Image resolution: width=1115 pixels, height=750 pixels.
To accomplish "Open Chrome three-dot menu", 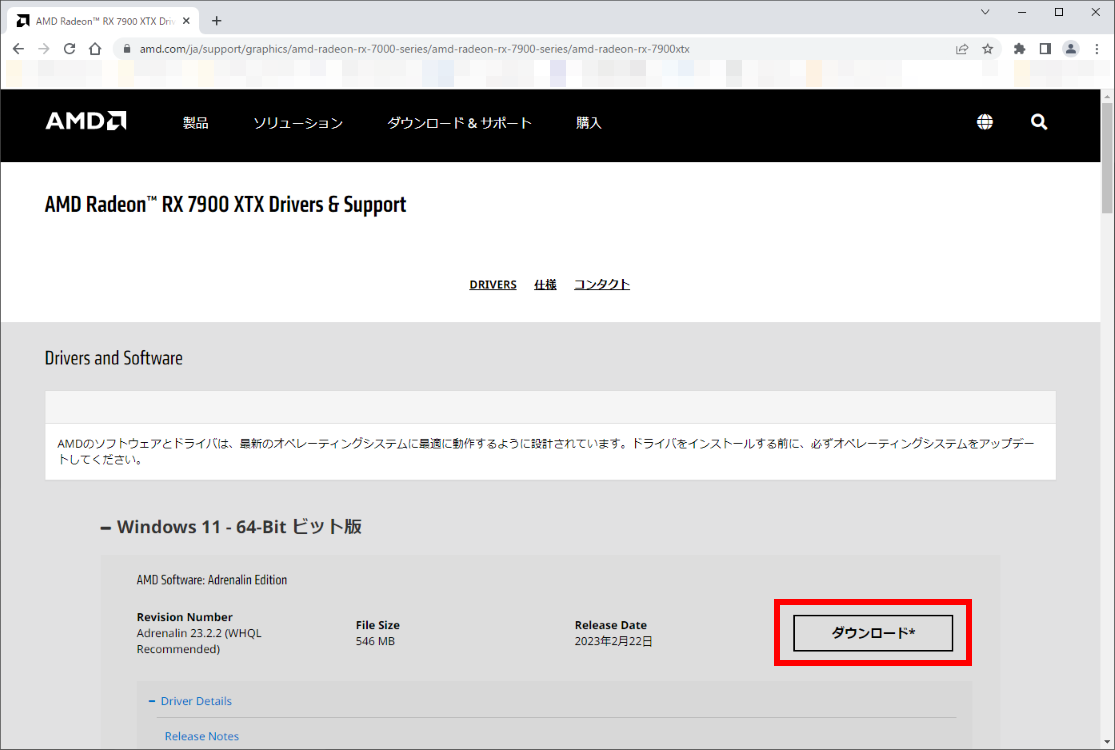I will coord(1097,49).
